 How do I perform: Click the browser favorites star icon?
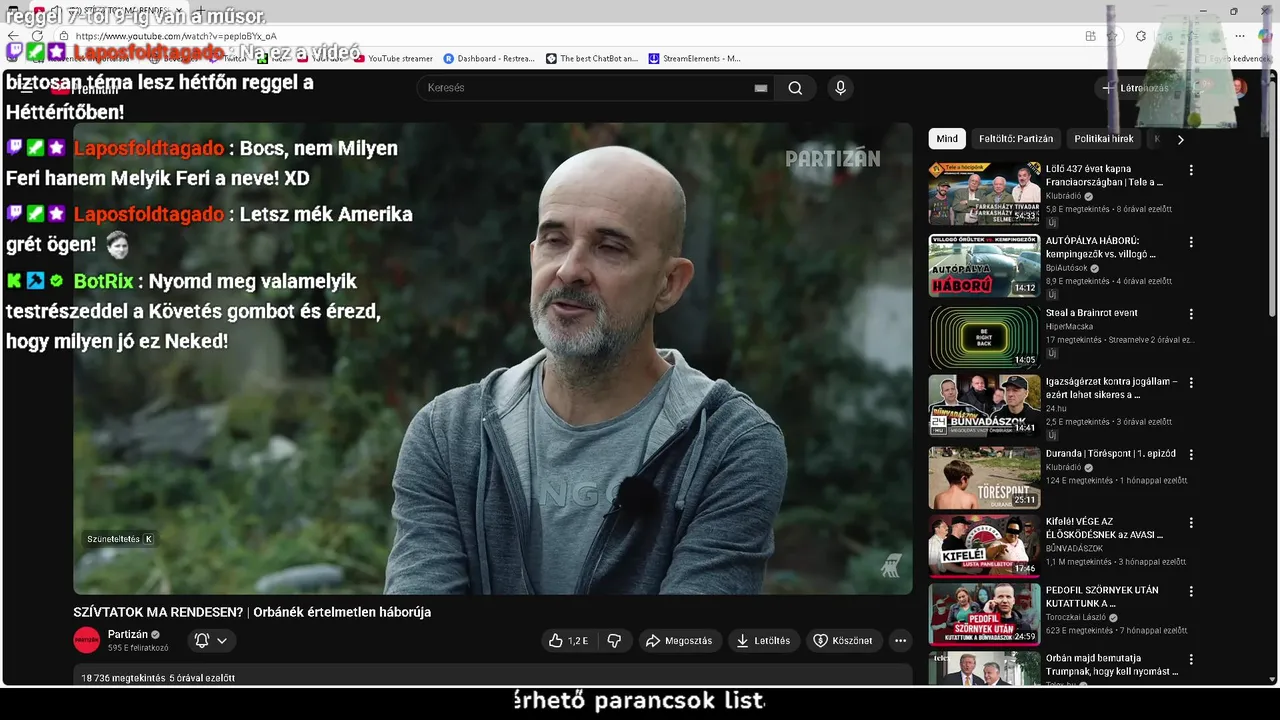(1112, 36)
